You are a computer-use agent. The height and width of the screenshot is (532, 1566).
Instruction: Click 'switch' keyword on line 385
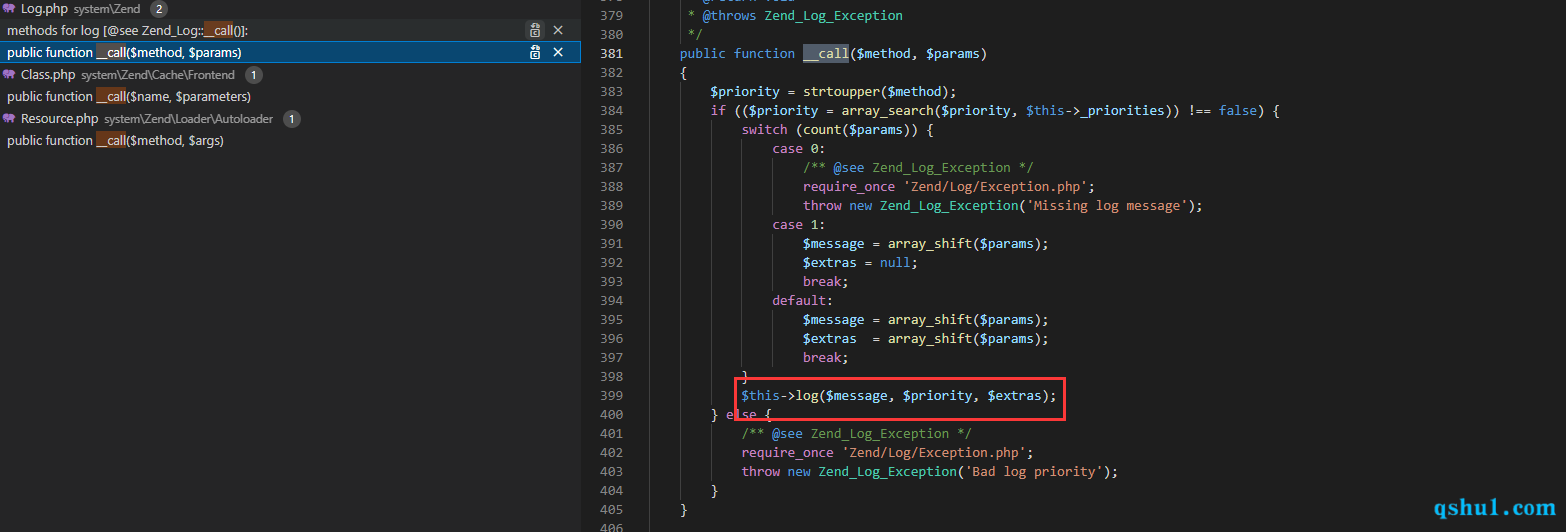[765, 130]
